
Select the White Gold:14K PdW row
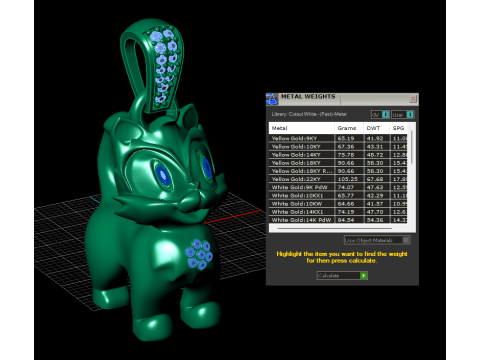tap(338, 220)
